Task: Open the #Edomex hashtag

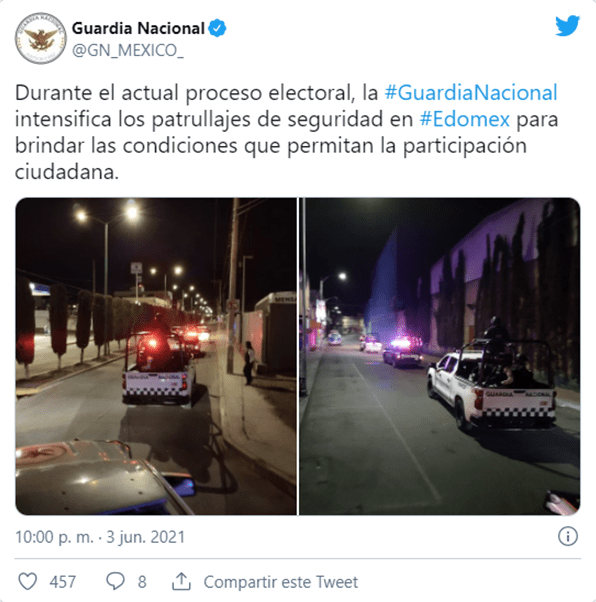Action: point(465,119)
